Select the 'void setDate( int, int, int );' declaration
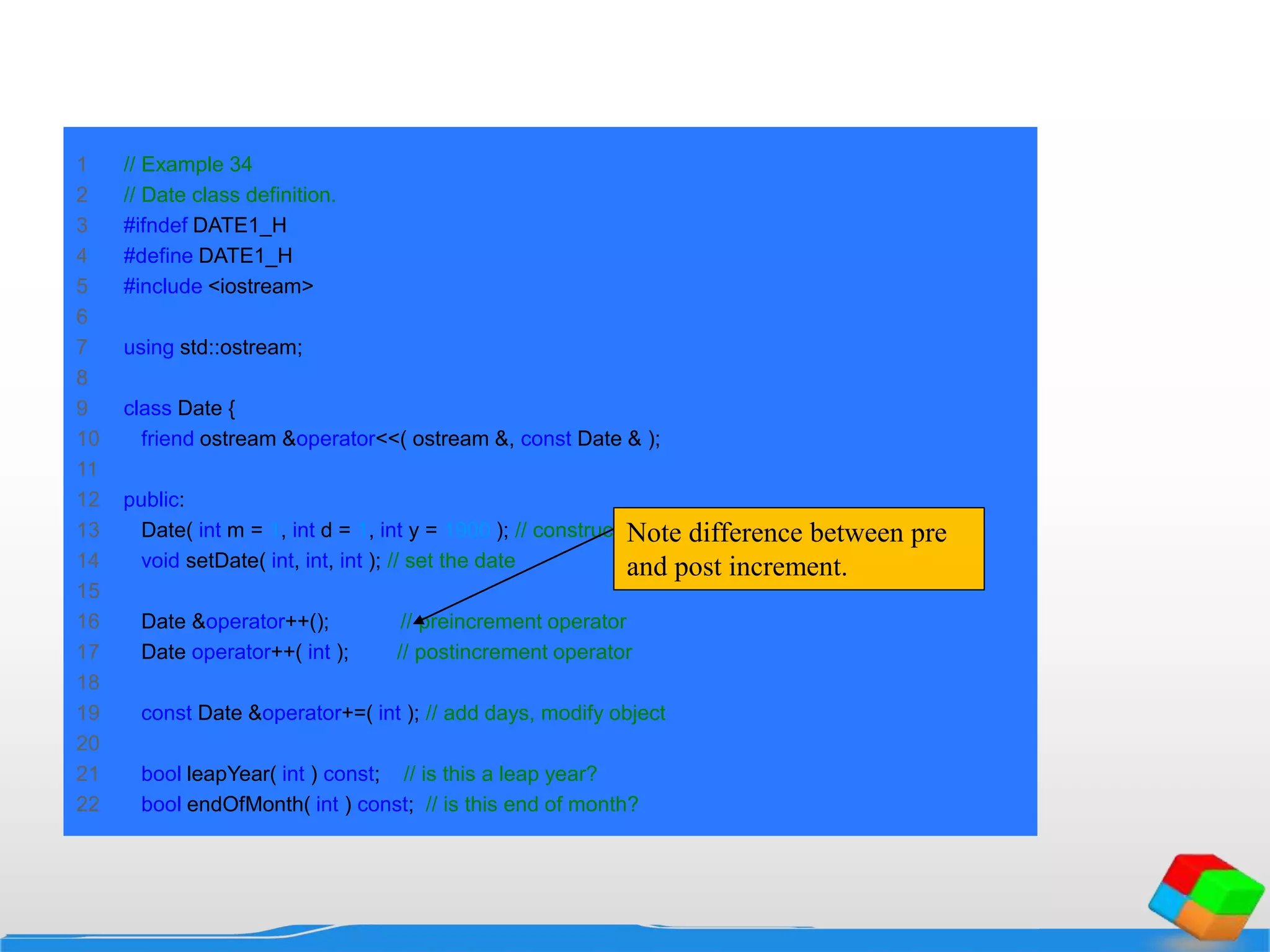The width and height of the screenshot is (1270, 952). pos(261,561)
